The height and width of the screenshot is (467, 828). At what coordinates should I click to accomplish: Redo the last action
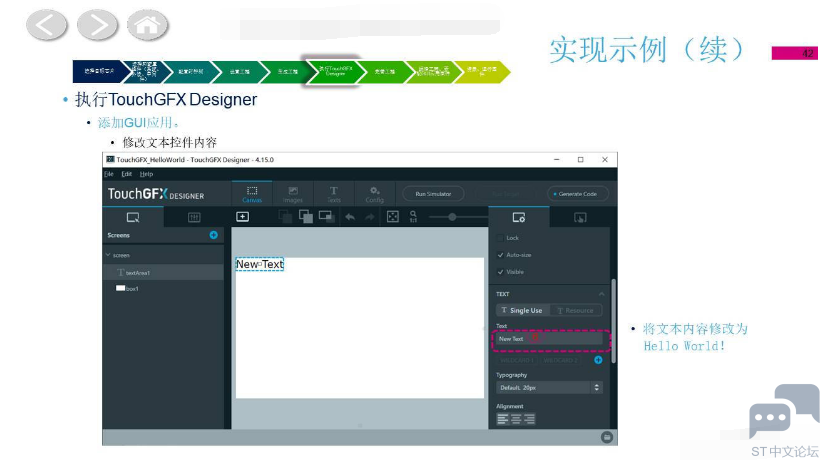[x=370, y=217]
